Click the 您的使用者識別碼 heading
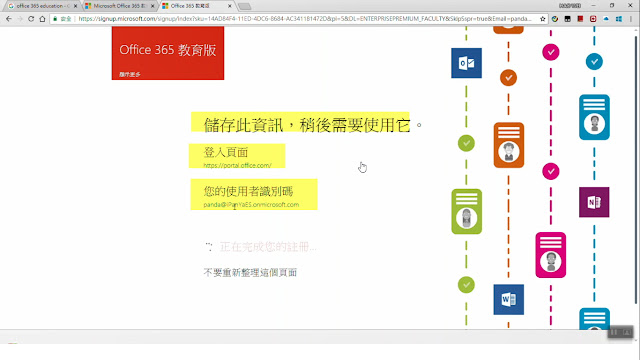This screenshot has width=640, height=360. 248,191
